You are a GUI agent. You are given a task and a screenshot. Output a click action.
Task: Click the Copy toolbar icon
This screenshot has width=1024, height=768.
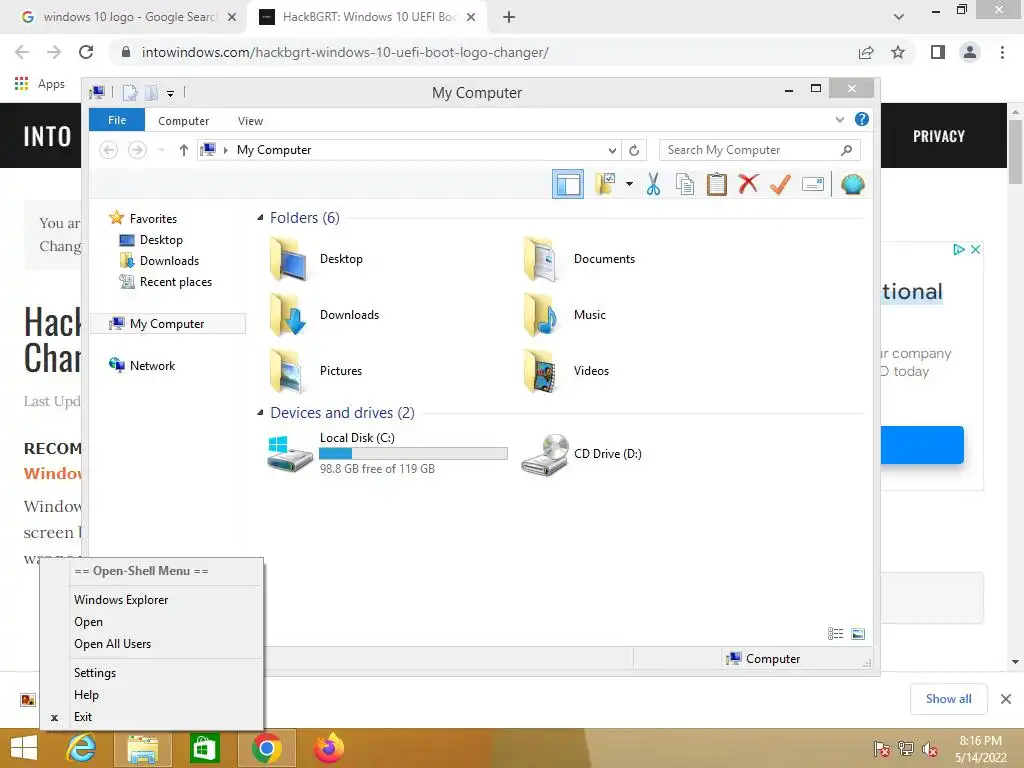(x=684, y=184)
